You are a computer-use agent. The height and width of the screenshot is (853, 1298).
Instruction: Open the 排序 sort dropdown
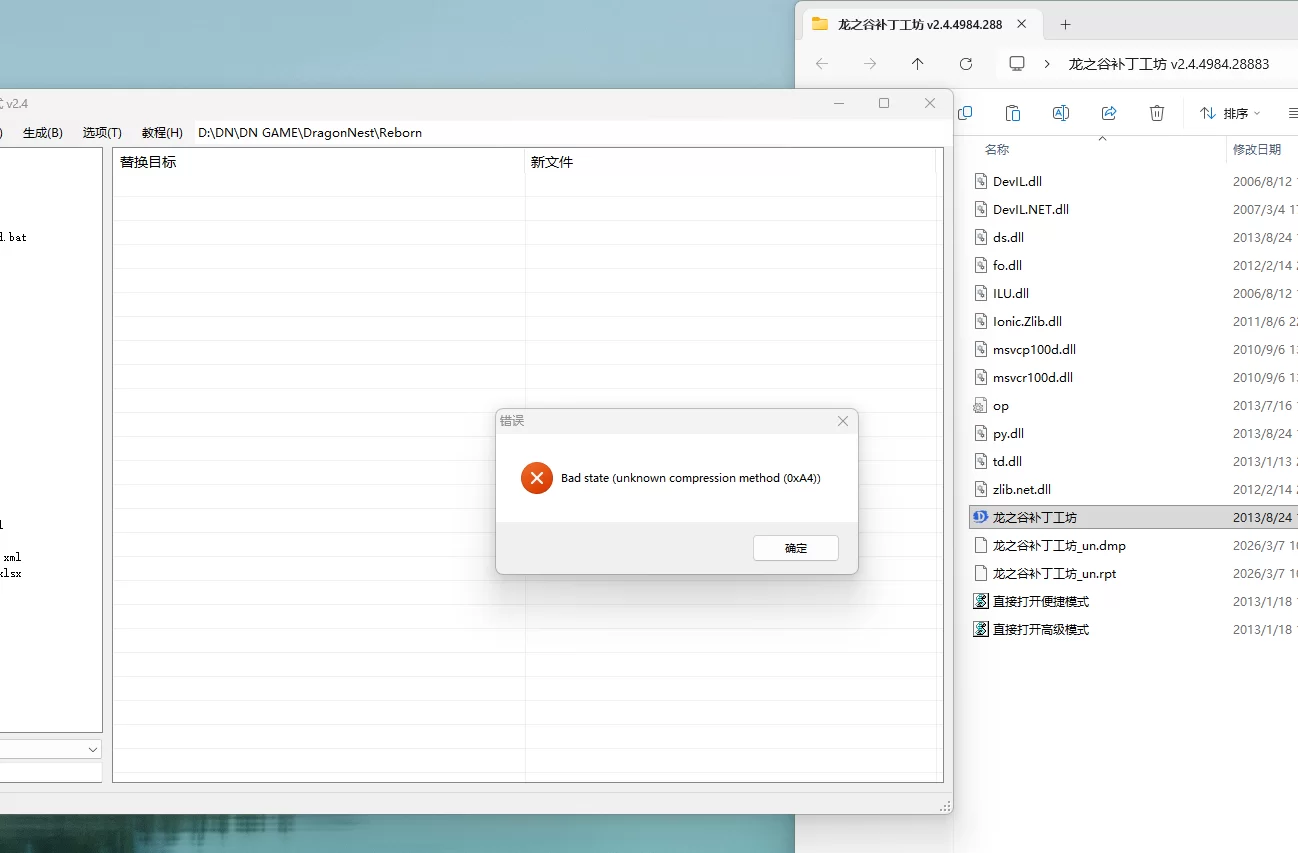pos(1230,113)
